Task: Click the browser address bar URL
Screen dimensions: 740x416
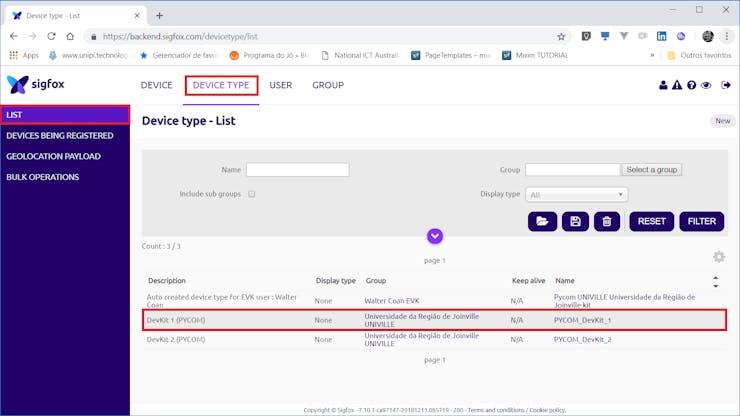Action: tap(180, 36)
